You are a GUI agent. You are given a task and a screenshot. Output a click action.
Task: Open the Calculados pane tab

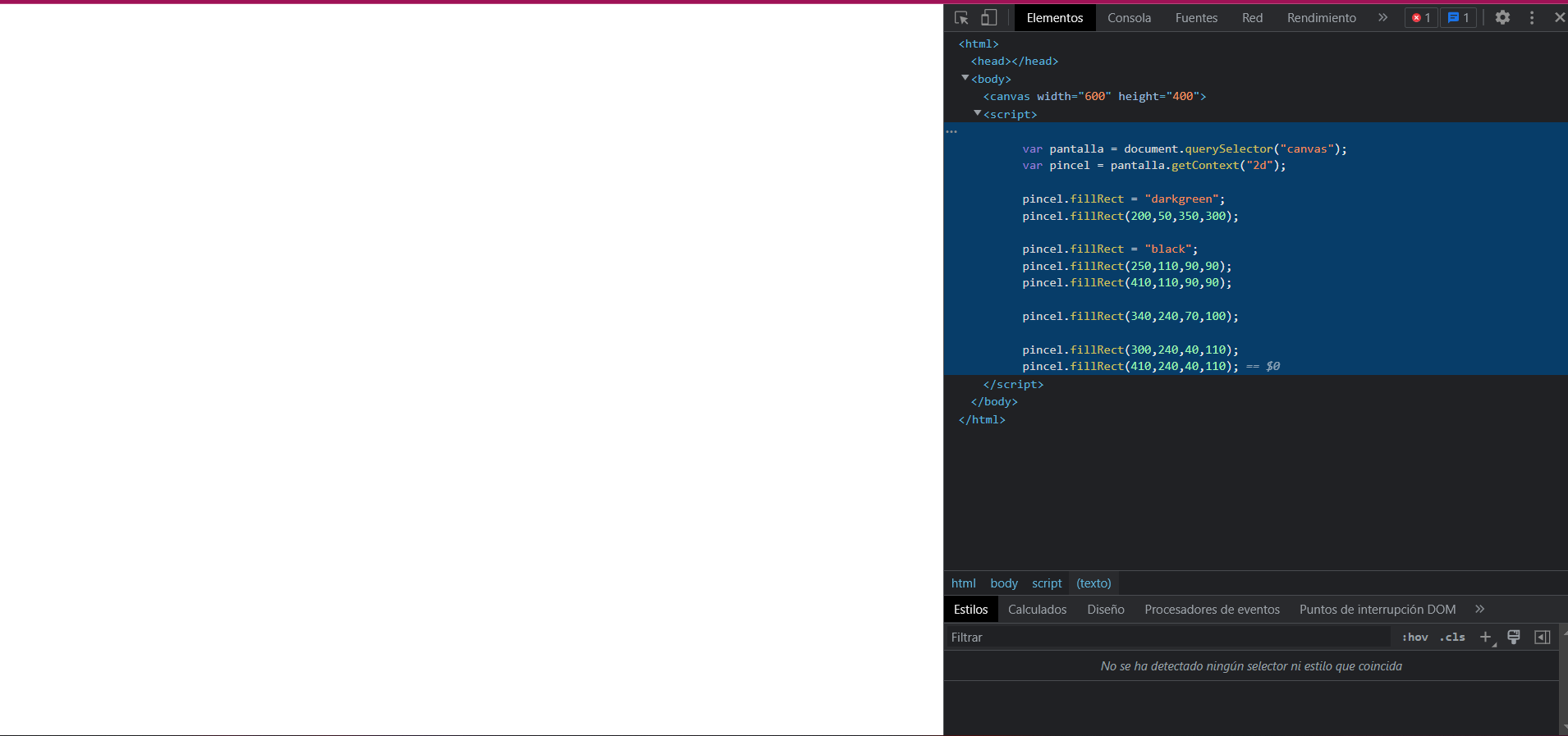[x=1037, y=609]
